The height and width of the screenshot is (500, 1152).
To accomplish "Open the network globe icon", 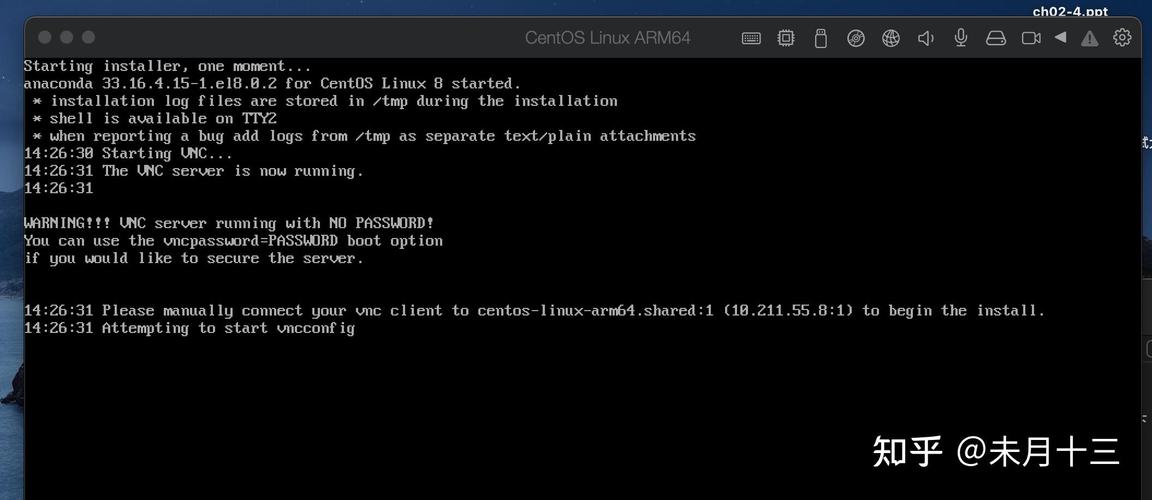I will click(891, 38).
